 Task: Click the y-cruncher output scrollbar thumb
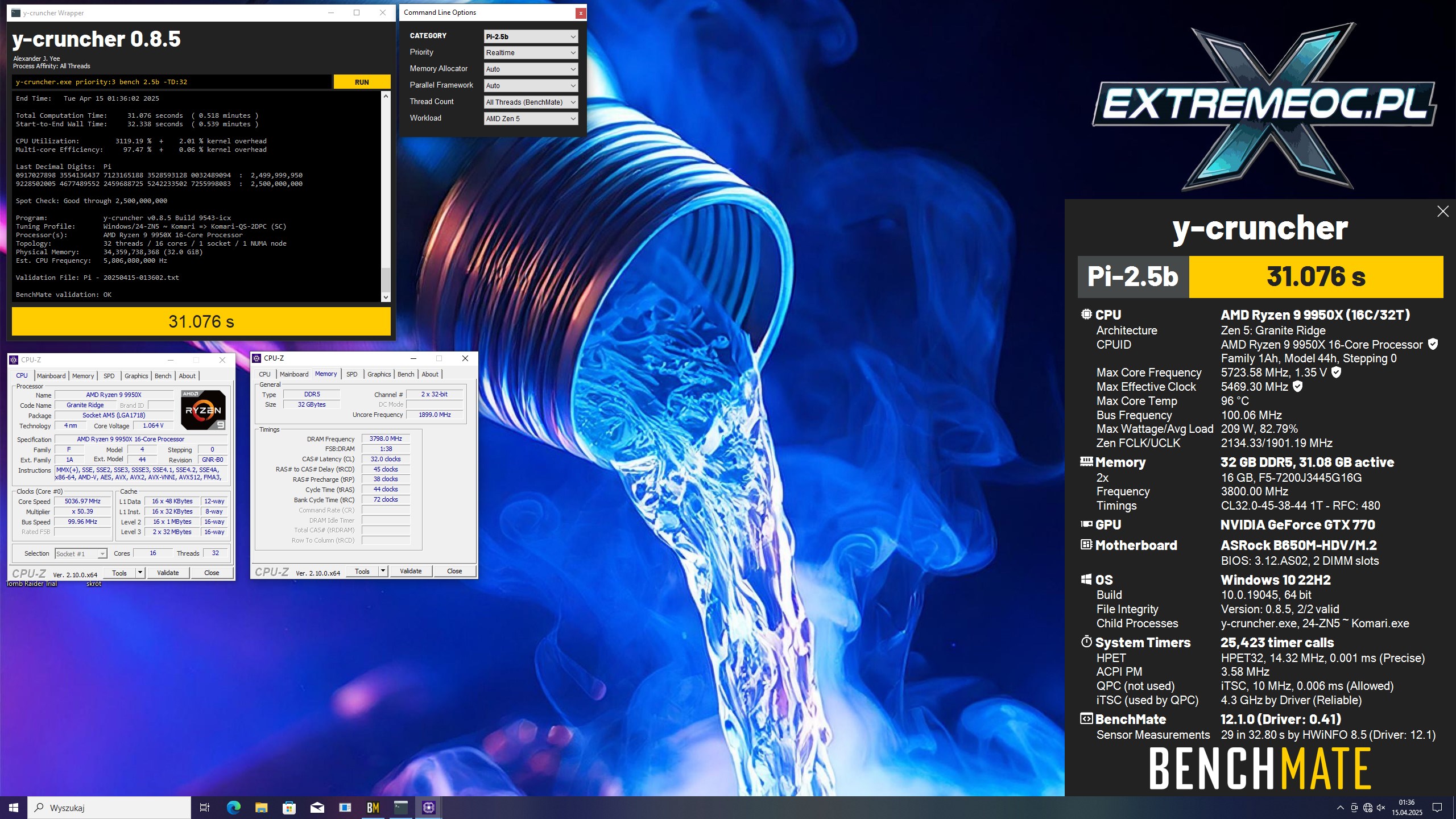(386, 279)
